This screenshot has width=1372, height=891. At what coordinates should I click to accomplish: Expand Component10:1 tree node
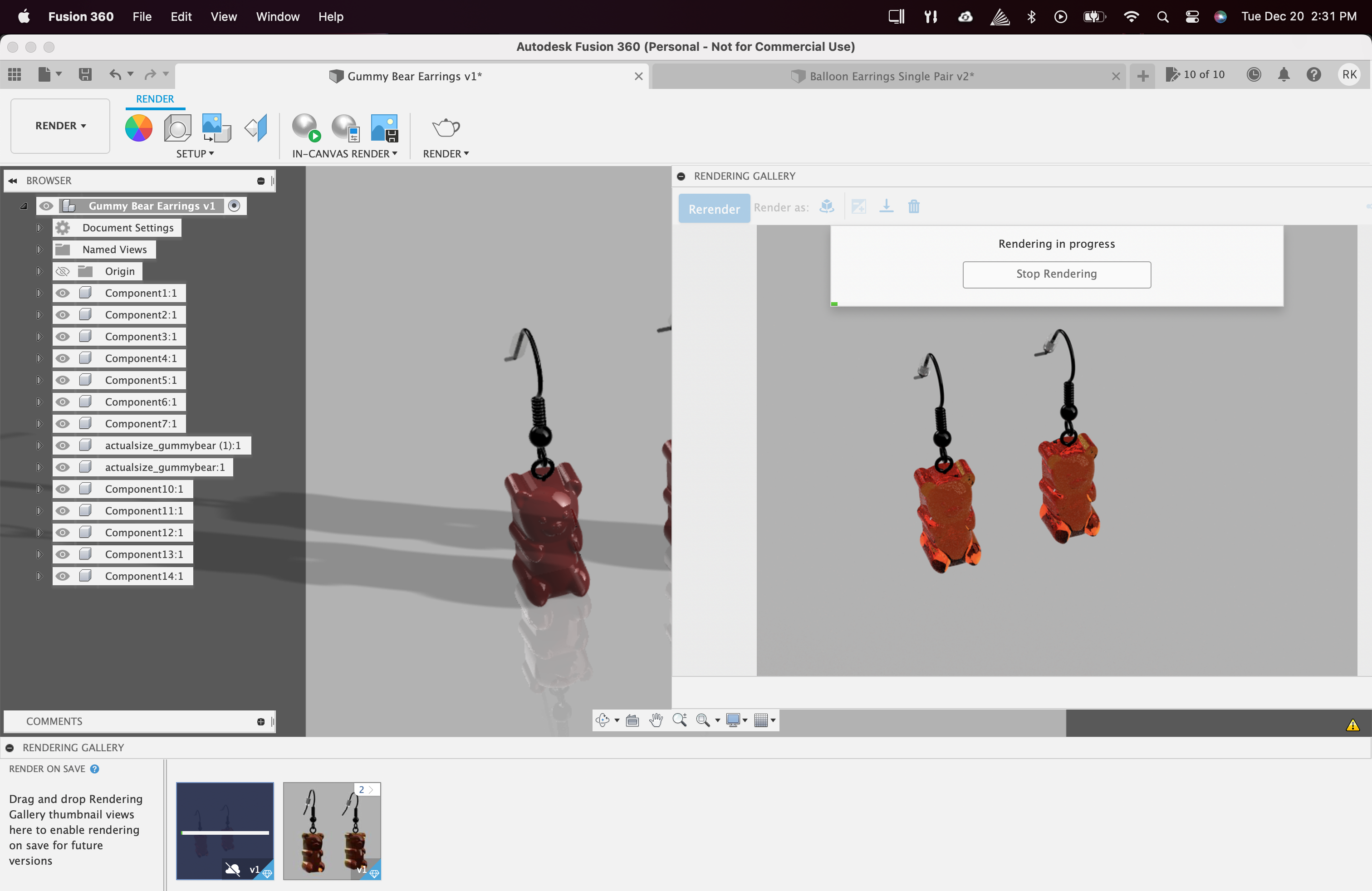coord(39,489)
